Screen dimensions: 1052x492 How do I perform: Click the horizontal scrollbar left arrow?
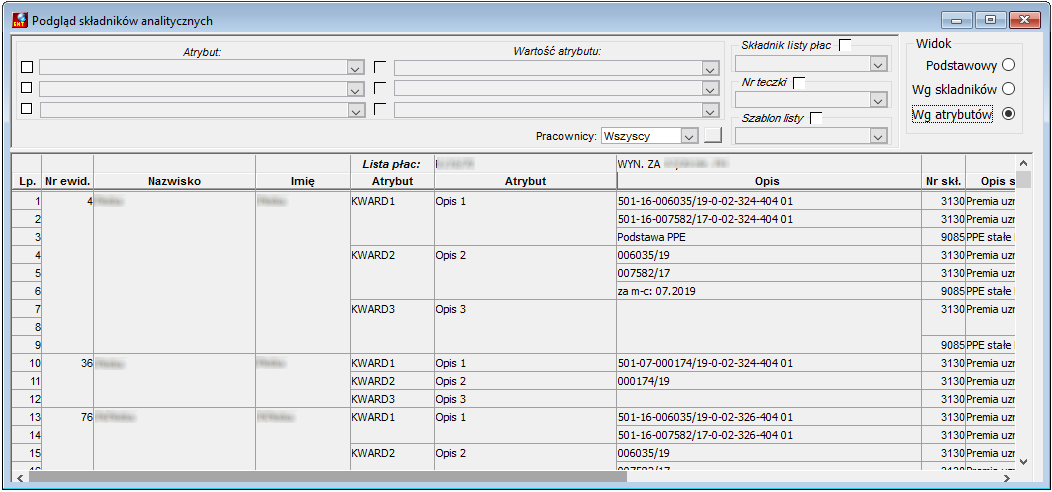(20, 478)
